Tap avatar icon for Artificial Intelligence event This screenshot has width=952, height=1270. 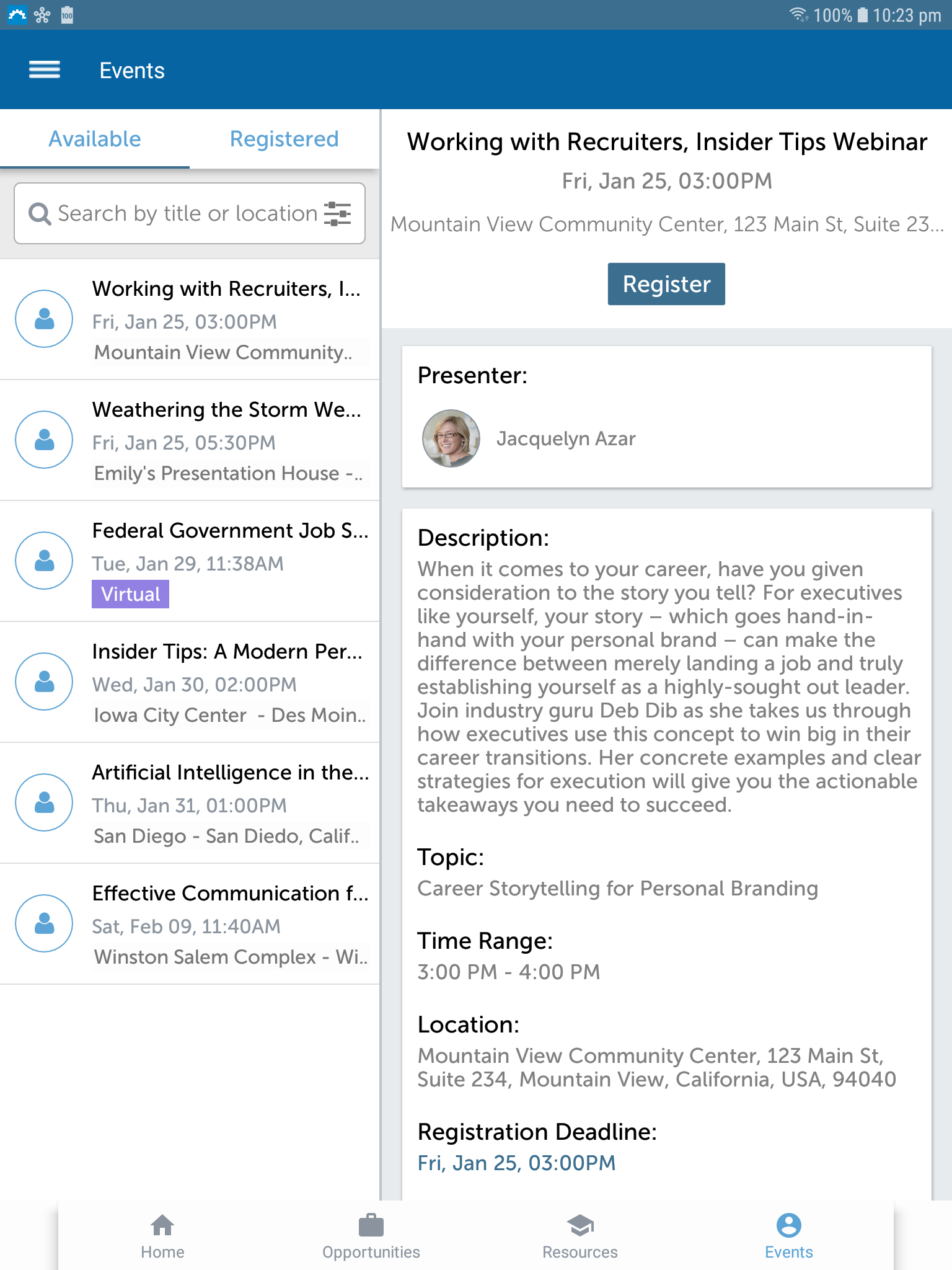pyautogui.click(x=44, y=802)
